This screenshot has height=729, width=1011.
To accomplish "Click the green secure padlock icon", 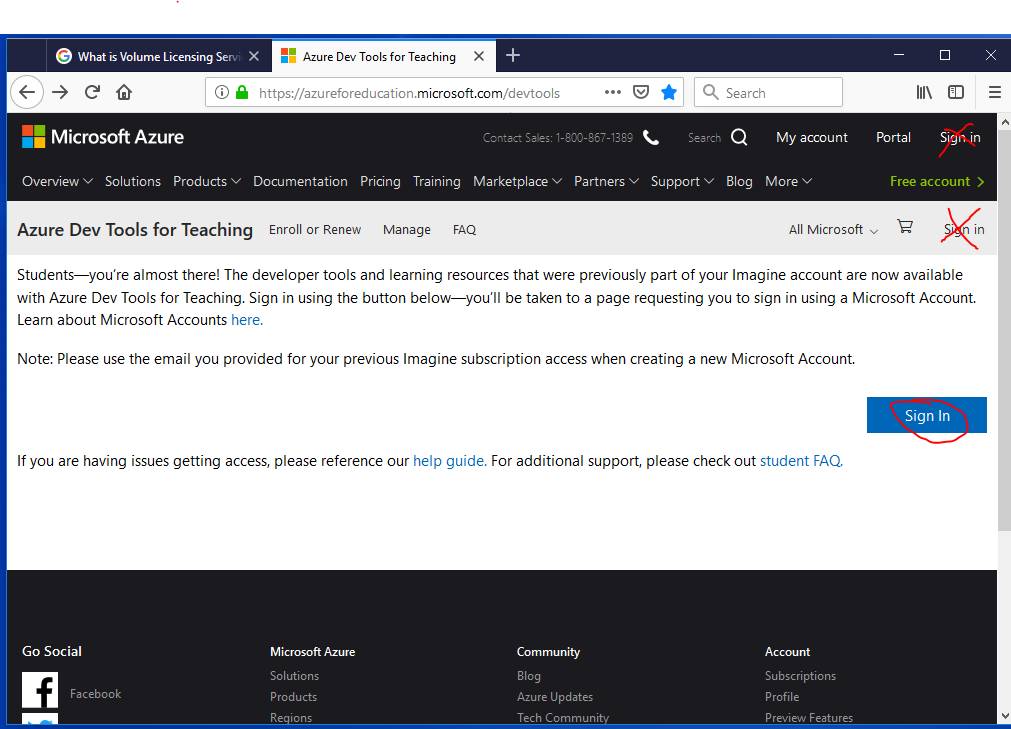I will click(x=242, y=92).
